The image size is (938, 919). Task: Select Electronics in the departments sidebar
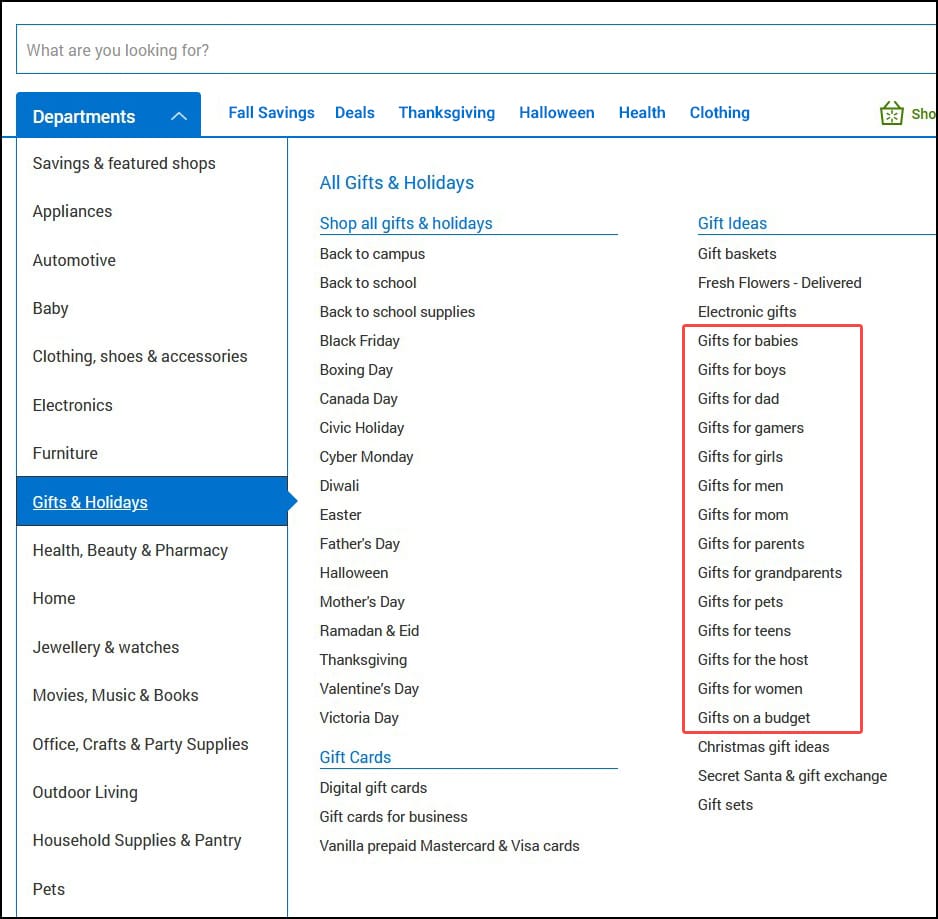tap(72, 405)
